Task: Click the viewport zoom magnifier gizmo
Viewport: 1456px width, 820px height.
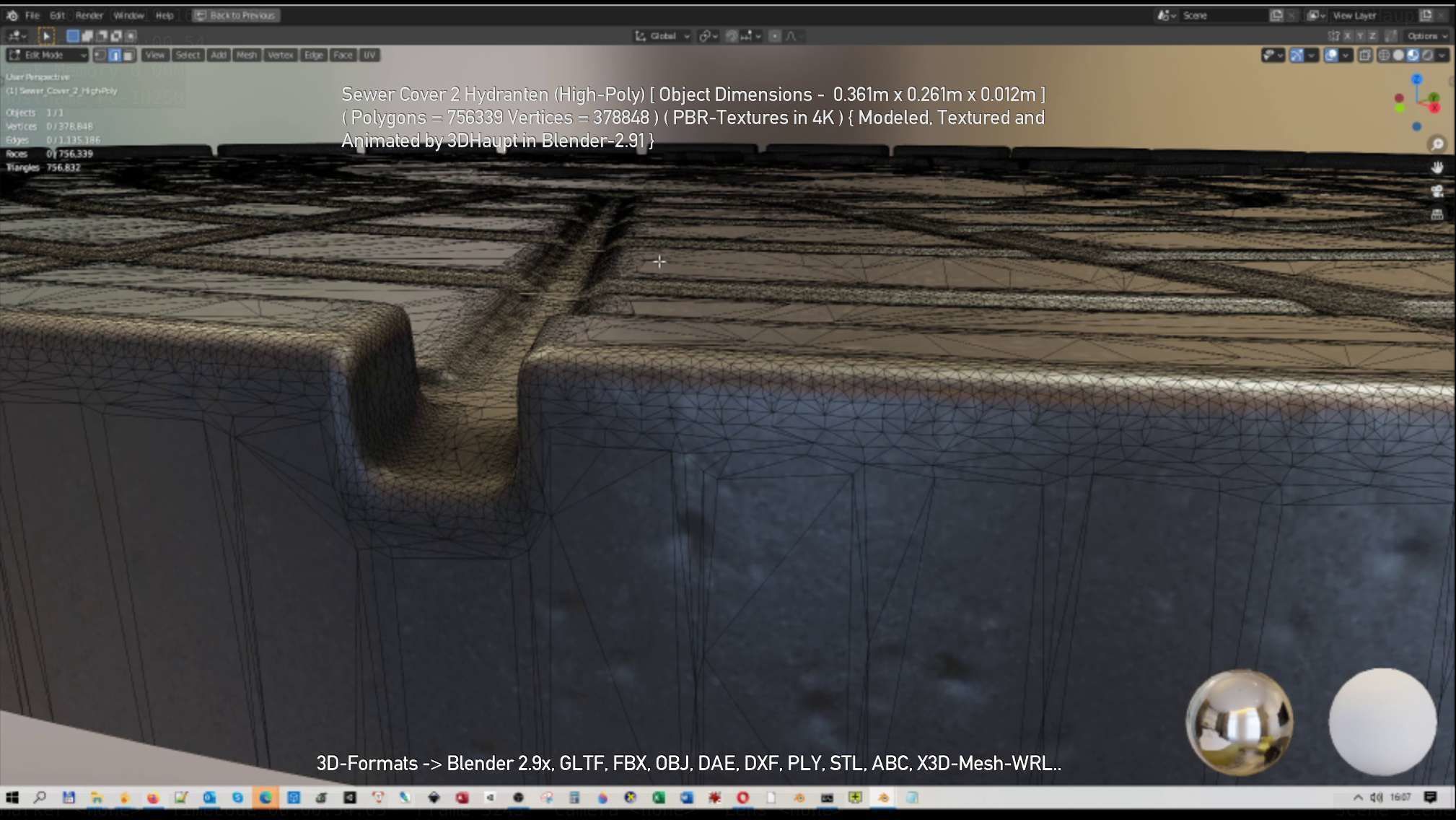Action: click(x=1437, y=144)
